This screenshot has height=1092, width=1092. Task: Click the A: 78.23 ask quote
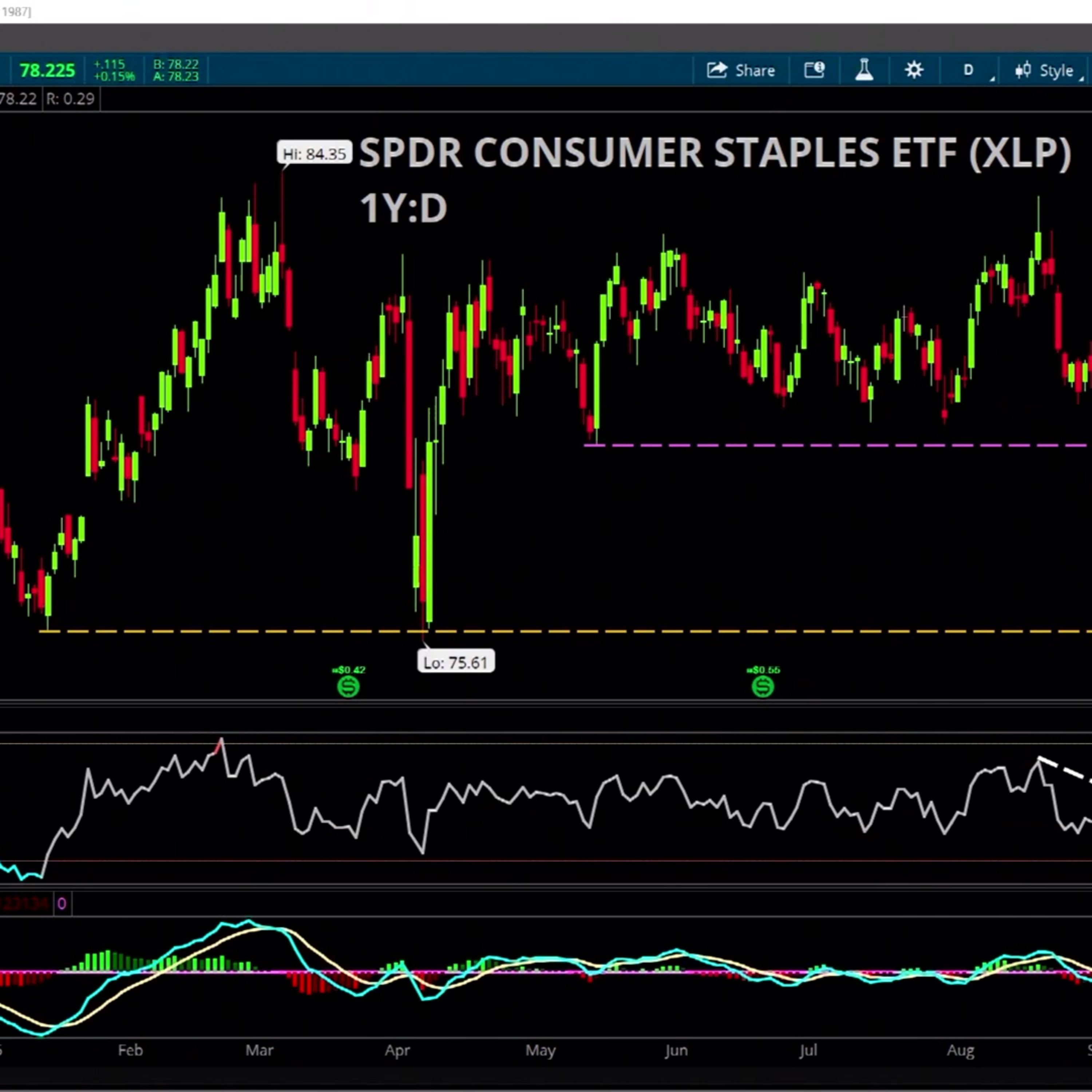coord(176,76)
